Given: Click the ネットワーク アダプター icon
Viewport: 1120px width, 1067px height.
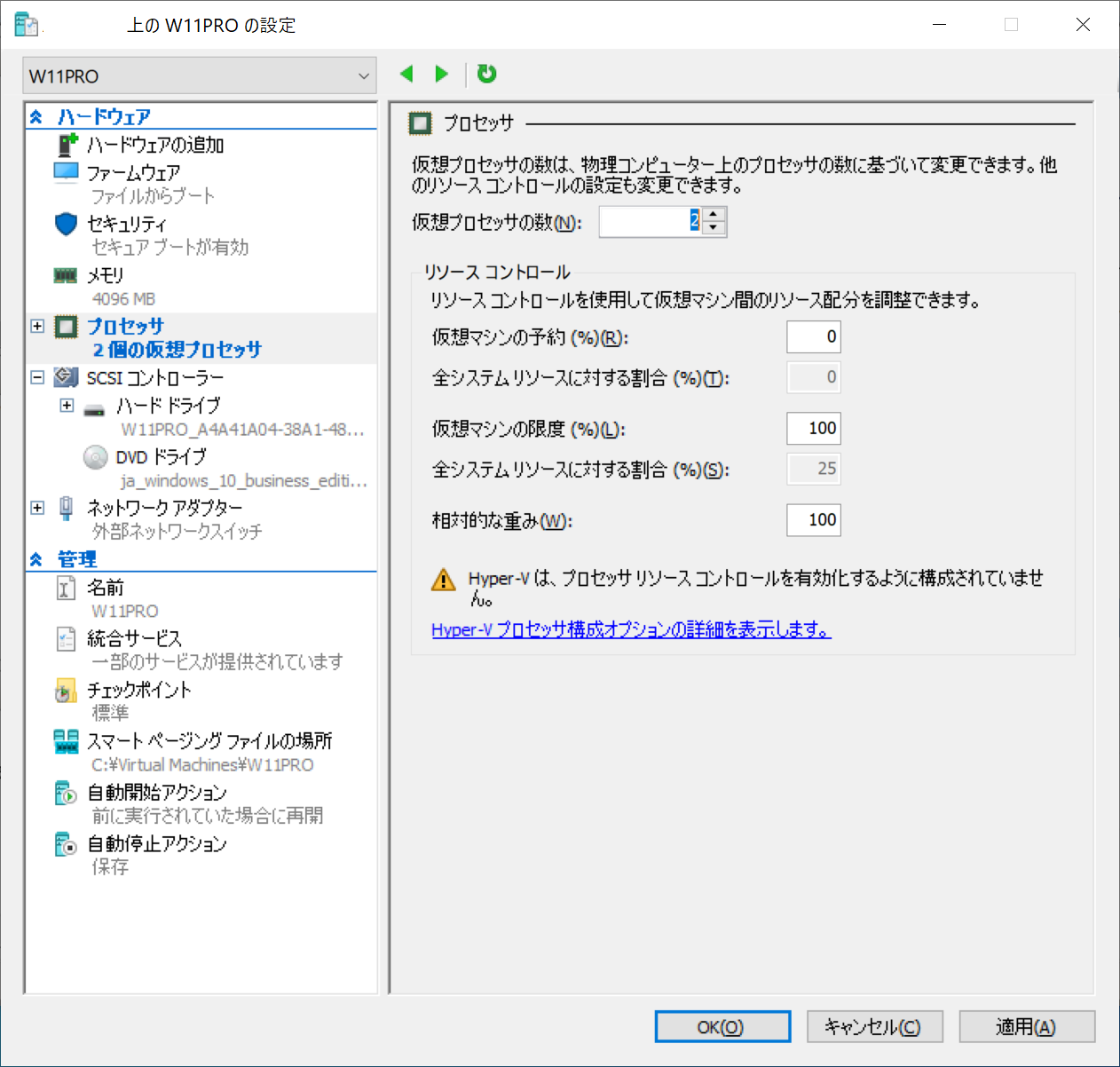Looking at the screenshot, I should tap(67, 508).
